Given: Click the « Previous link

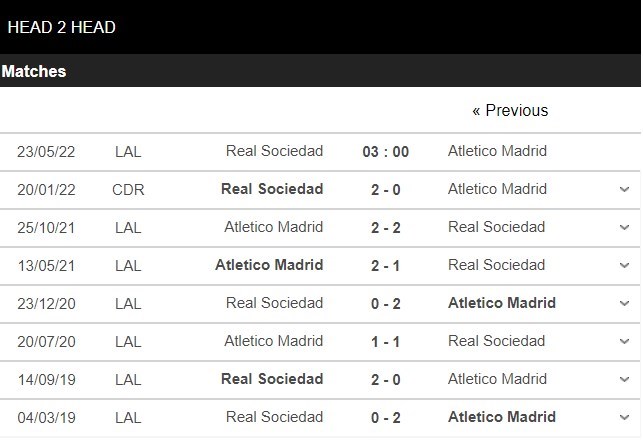Looking at the screenshot, I should coord(510,111).
